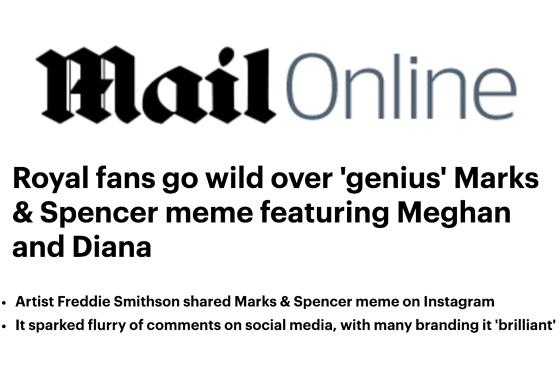Click 'Diana' in the headline
Viewport: 560px width, 376px height.
click(112, 247)
